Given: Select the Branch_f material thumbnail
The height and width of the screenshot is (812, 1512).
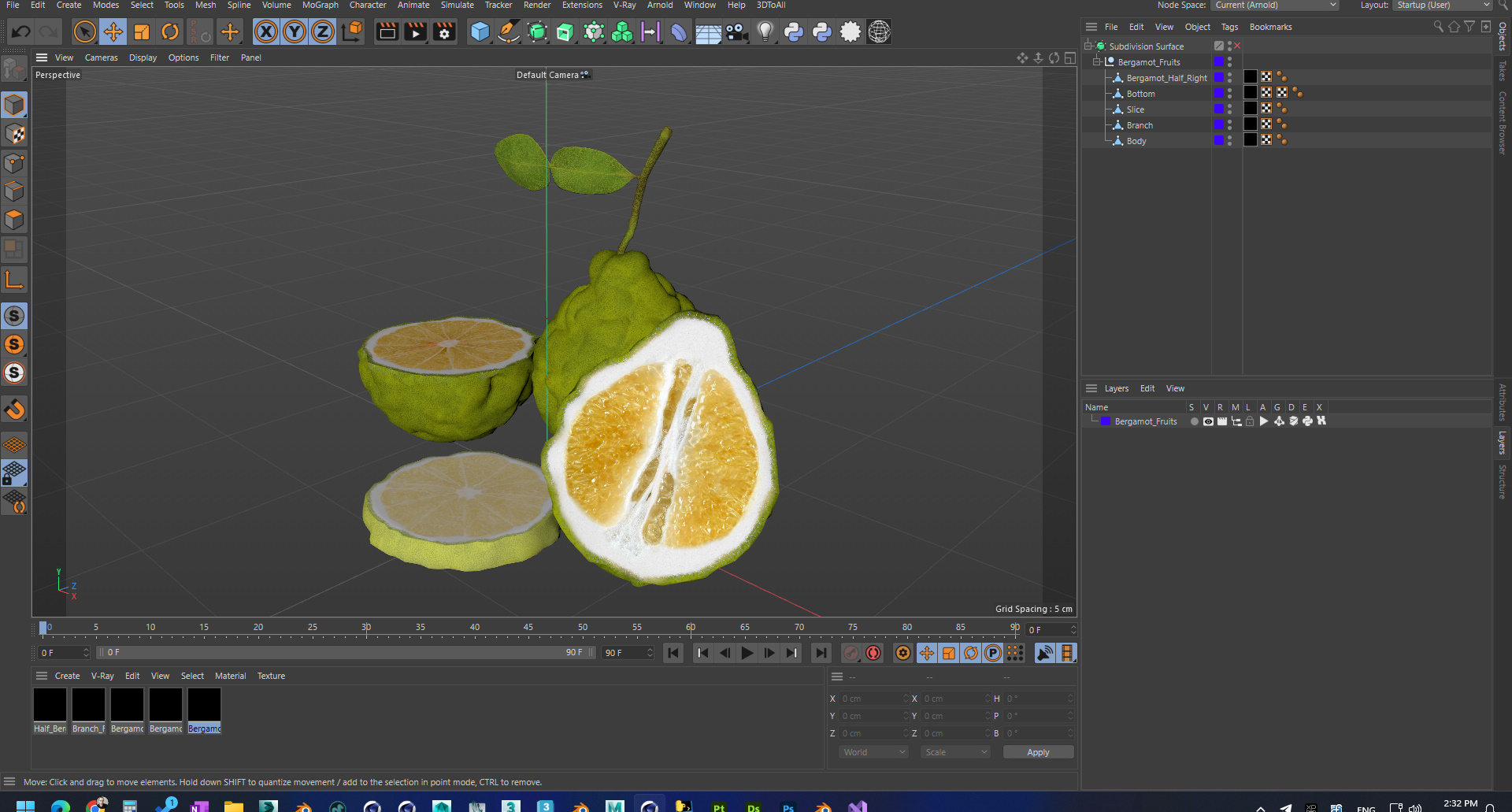Looking at the screenshot, I should [x=88, y=710].
